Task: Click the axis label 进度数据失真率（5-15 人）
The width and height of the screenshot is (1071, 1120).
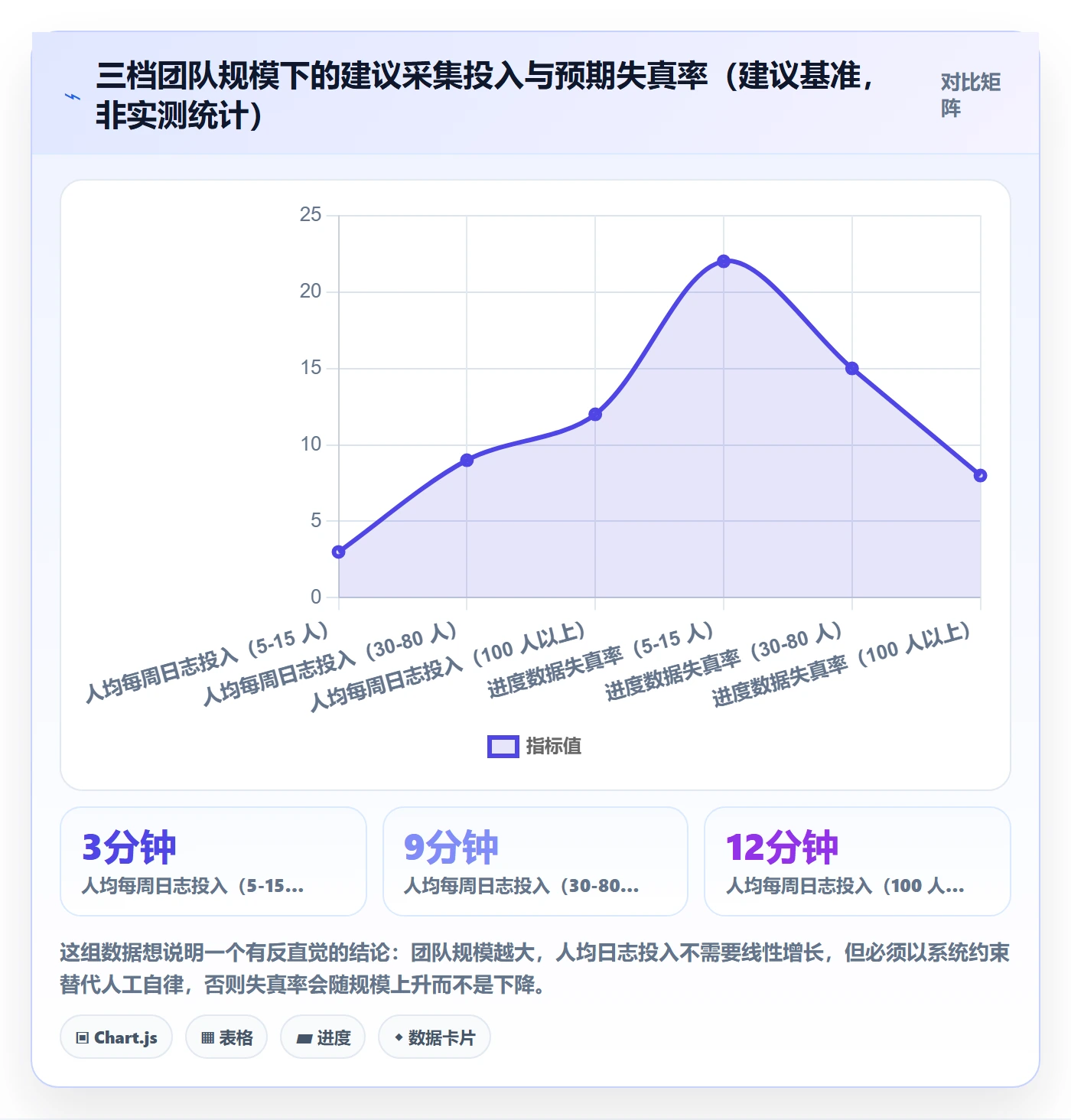Action: pos(601,659)
